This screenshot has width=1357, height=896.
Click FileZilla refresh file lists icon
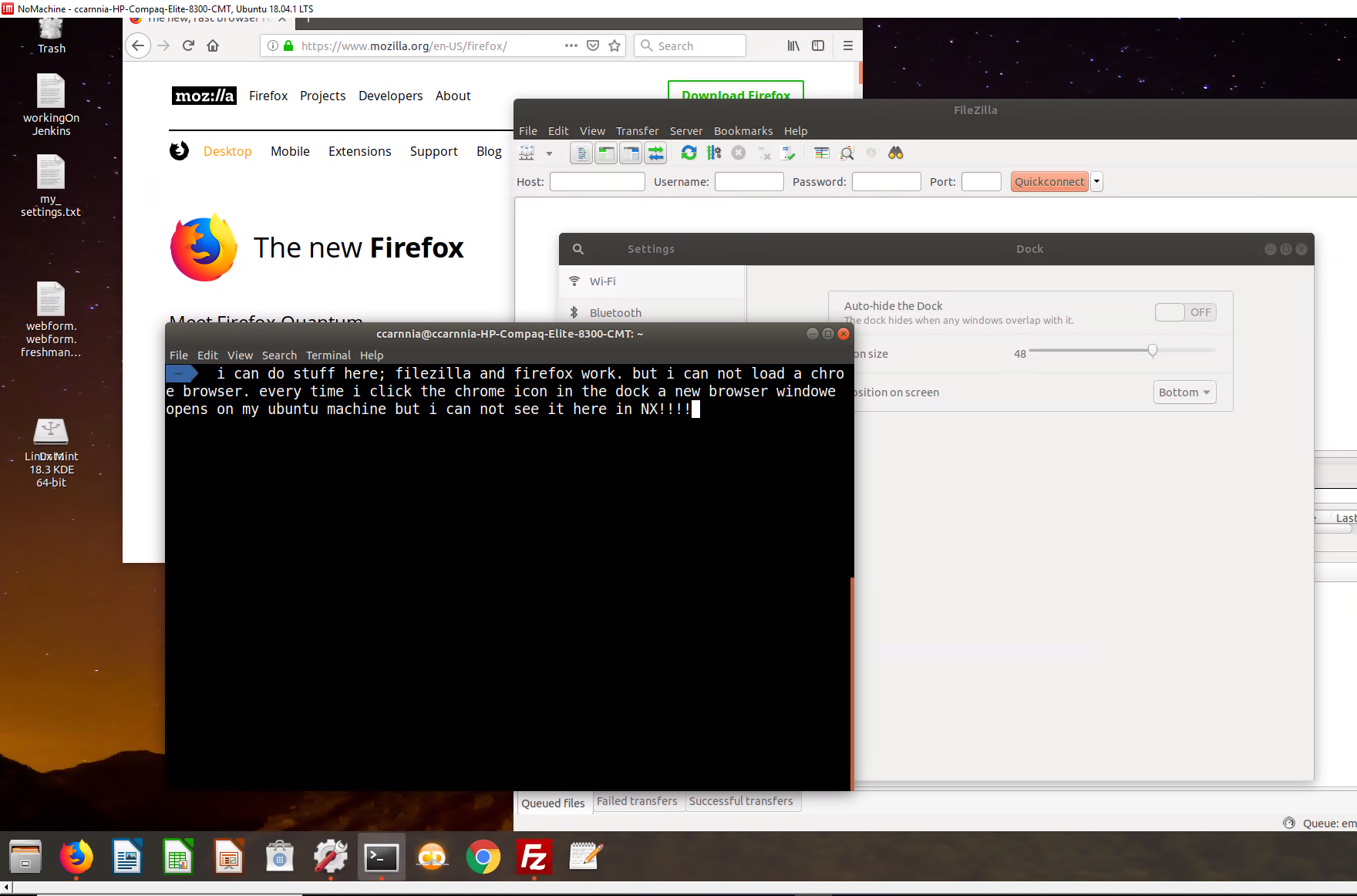point(689,153)
